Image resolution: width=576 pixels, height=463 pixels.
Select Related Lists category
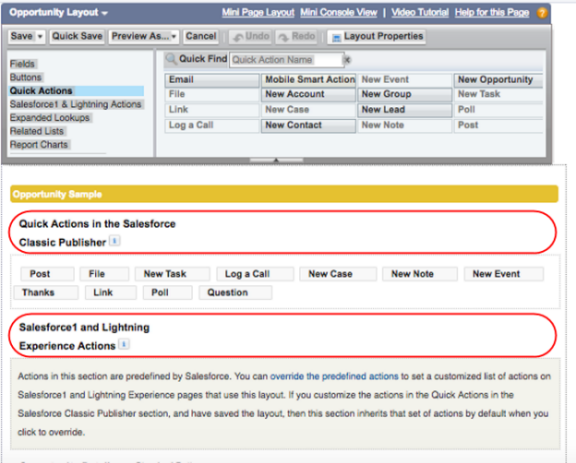click(37, 131)
